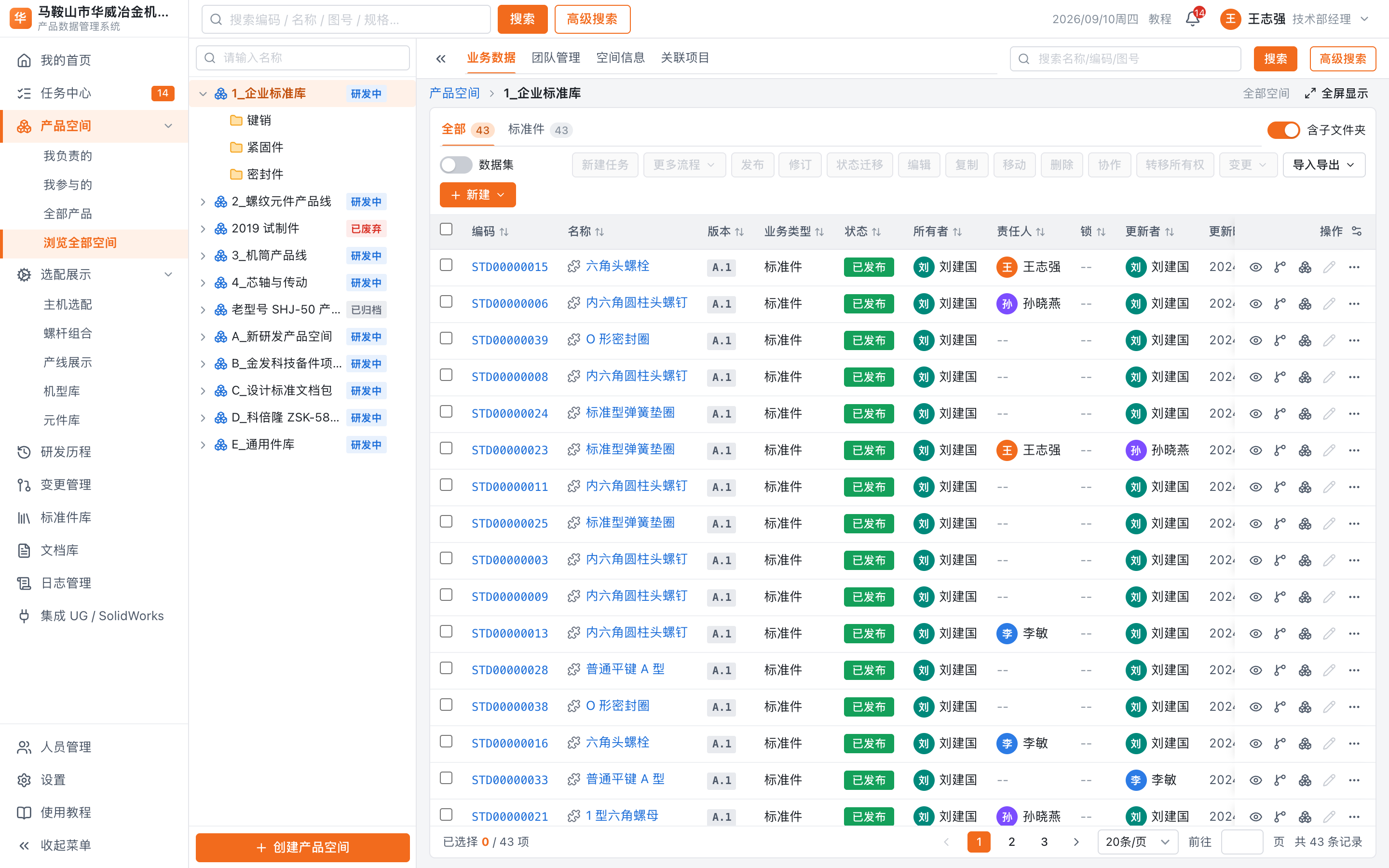Image resolution: width=1389 pixels, height=868 pixels.
Task: Click branch icon in STD00000015 row
Action: (x=1280, y=267)
